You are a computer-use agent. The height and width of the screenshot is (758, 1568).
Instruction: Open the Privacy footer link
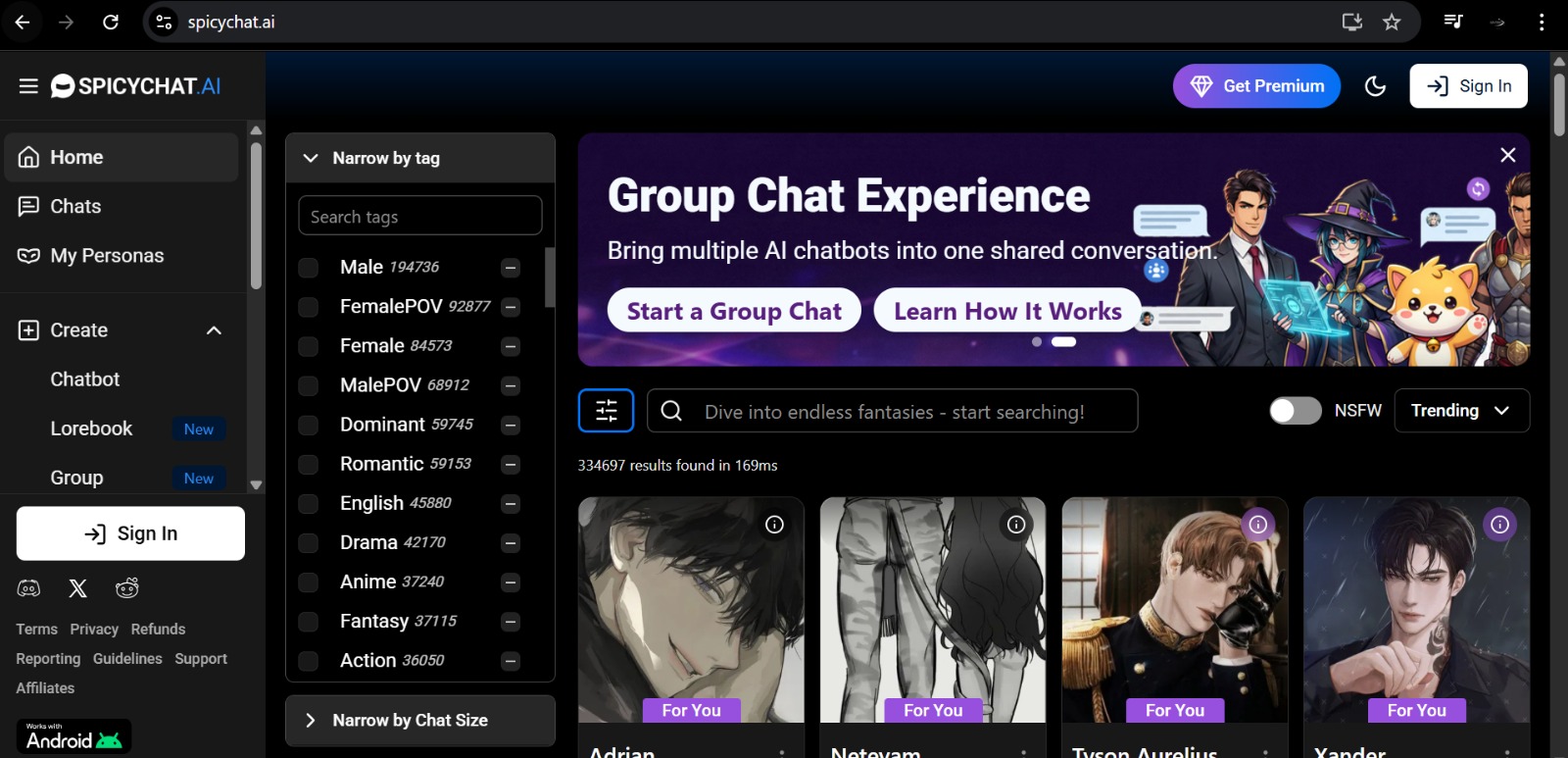pyautogui.click(x=94, y=630)
